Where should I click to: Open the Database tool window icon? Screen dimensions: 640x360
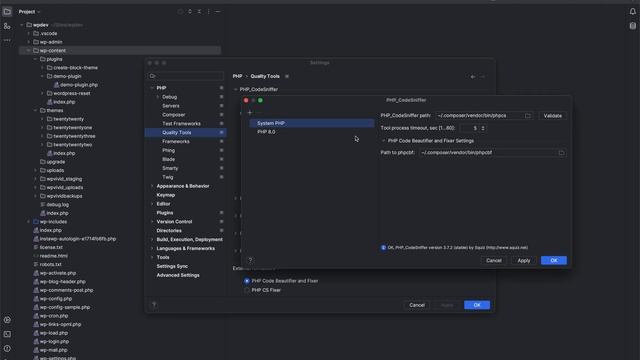pos(632,26)
